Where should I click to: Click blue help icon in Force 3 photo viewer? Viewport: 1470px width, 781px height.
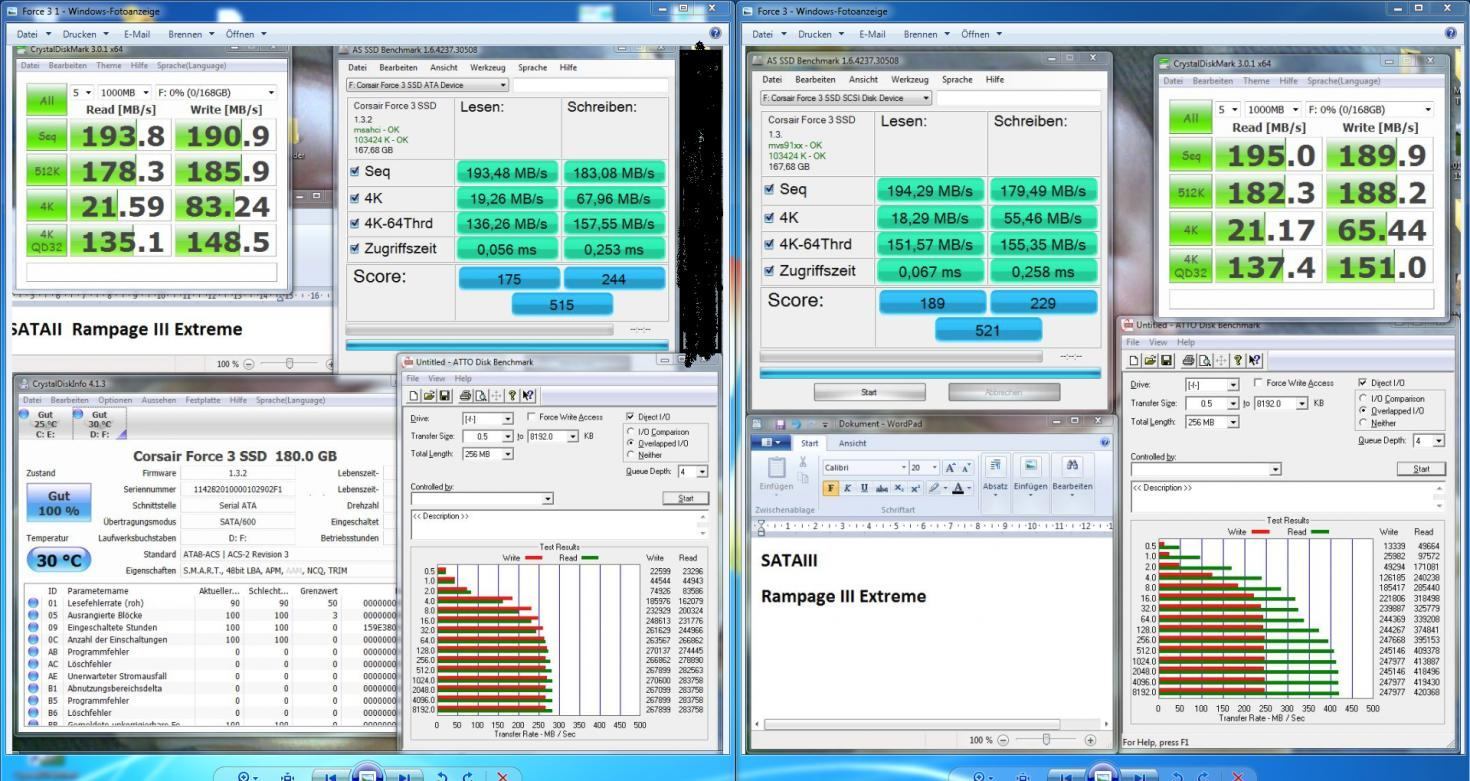pyautogui.click(x=1451, y=34)
